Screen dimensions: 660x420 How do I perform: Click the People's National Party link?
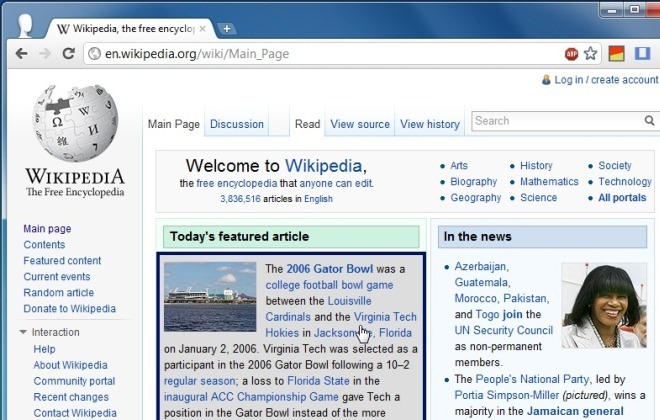pos(532,379)
